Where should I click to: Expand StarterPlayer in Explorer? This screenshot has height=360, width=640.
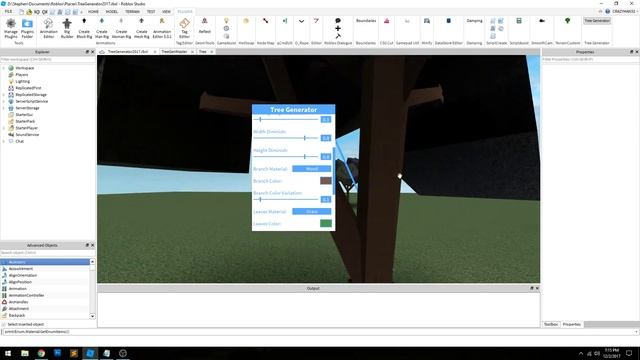pos(4,128)
